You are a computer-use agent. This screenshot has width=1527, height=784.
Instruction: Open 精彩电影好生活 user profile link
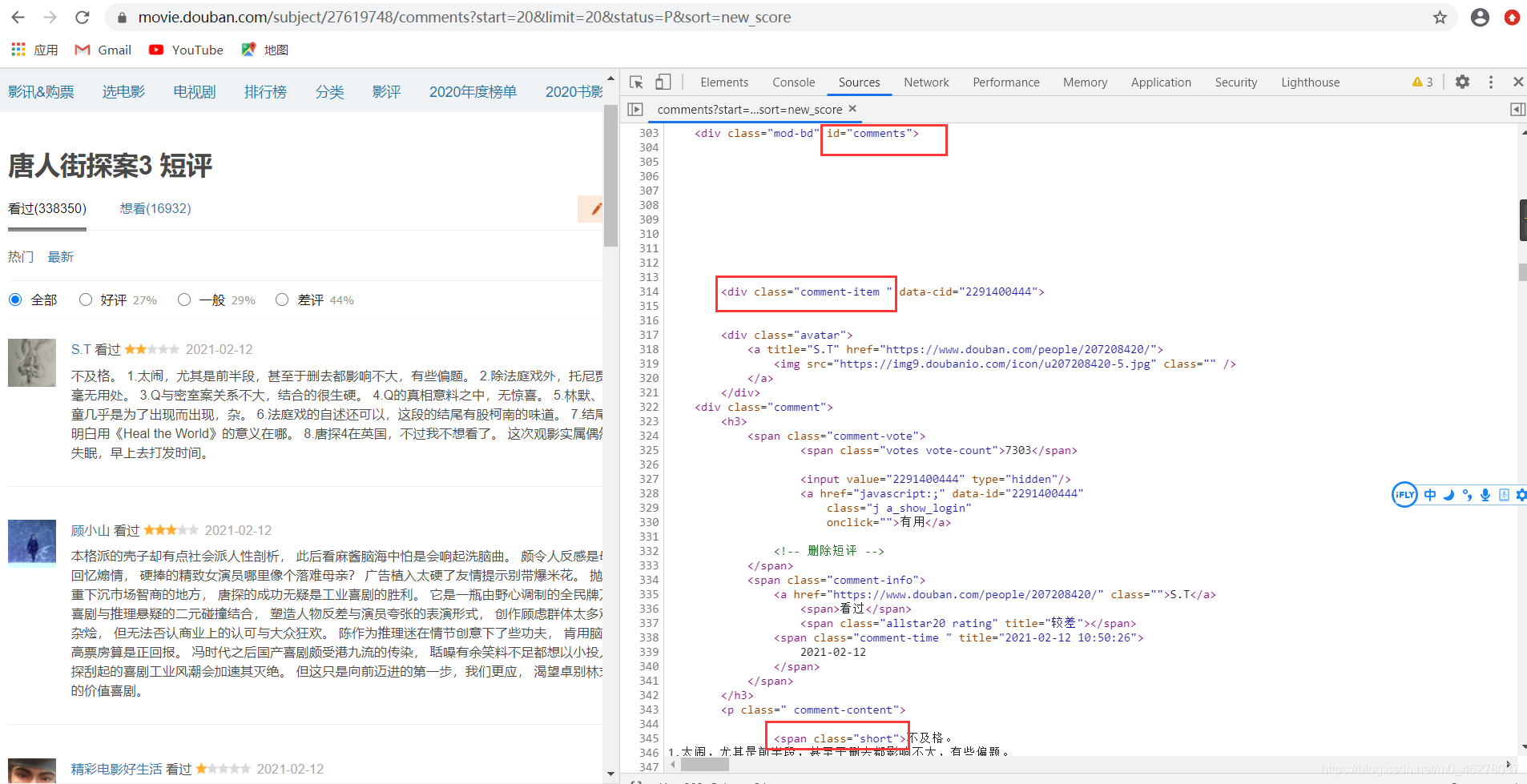pos(116,769)
